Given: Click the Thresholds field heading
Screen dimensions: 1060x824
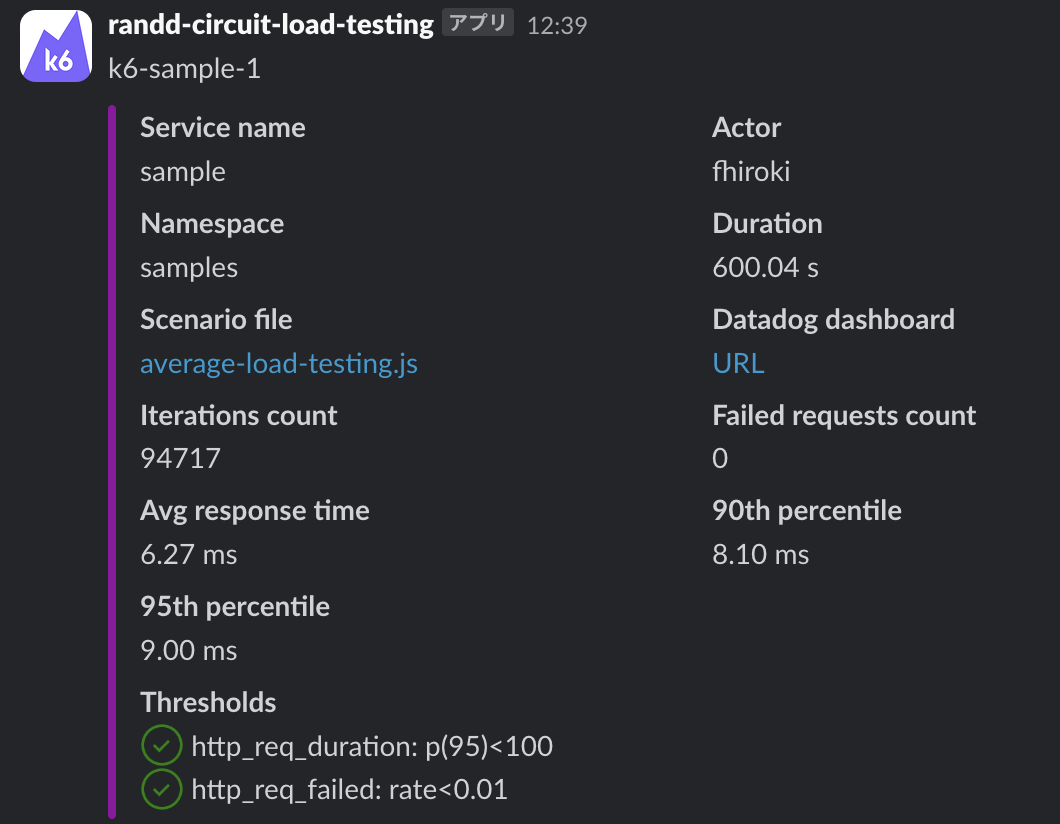Looking at the screenshot, I should pyautogui.click(x=208, y=702).
